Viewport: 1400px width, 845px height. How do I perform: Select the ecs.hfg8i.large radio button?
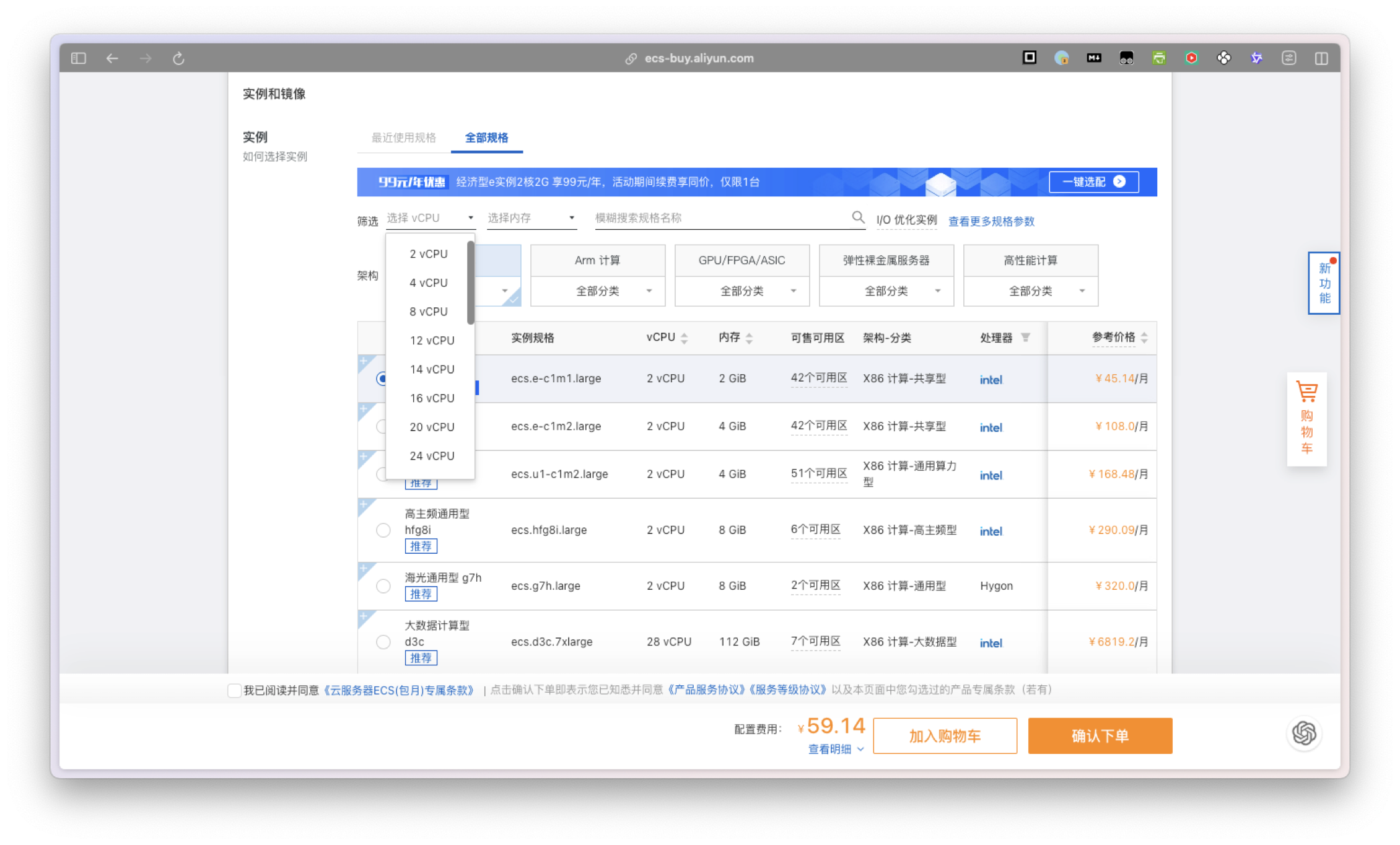pyautogui.click(x=383, y=530)
